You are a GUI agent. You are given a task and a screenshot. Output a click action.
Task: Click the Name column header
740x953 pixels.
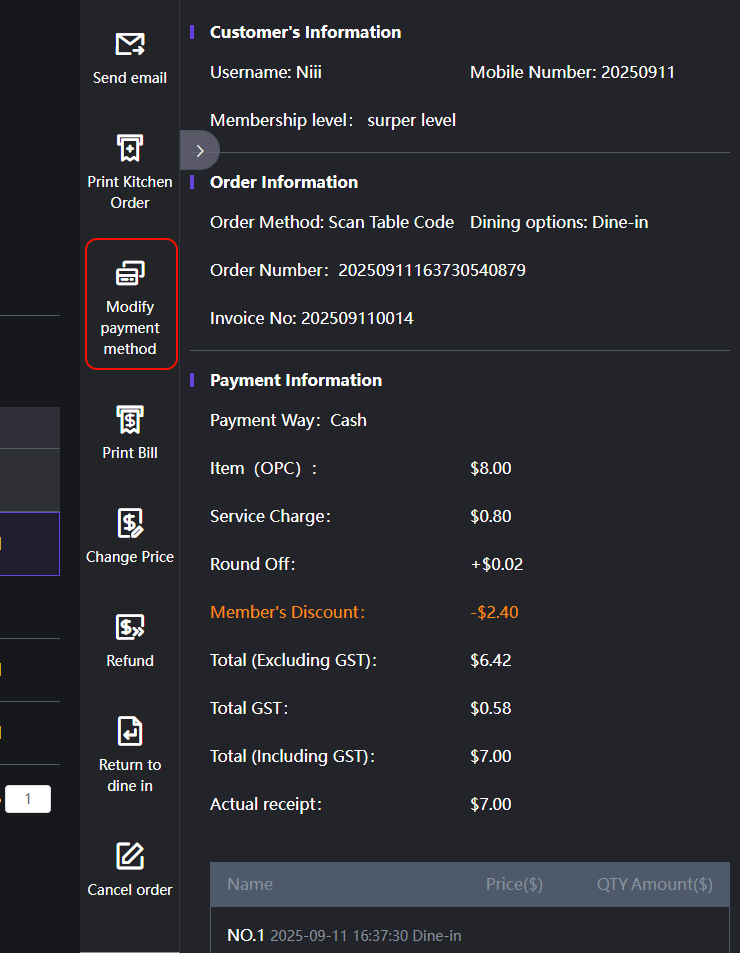coord(250,884)
